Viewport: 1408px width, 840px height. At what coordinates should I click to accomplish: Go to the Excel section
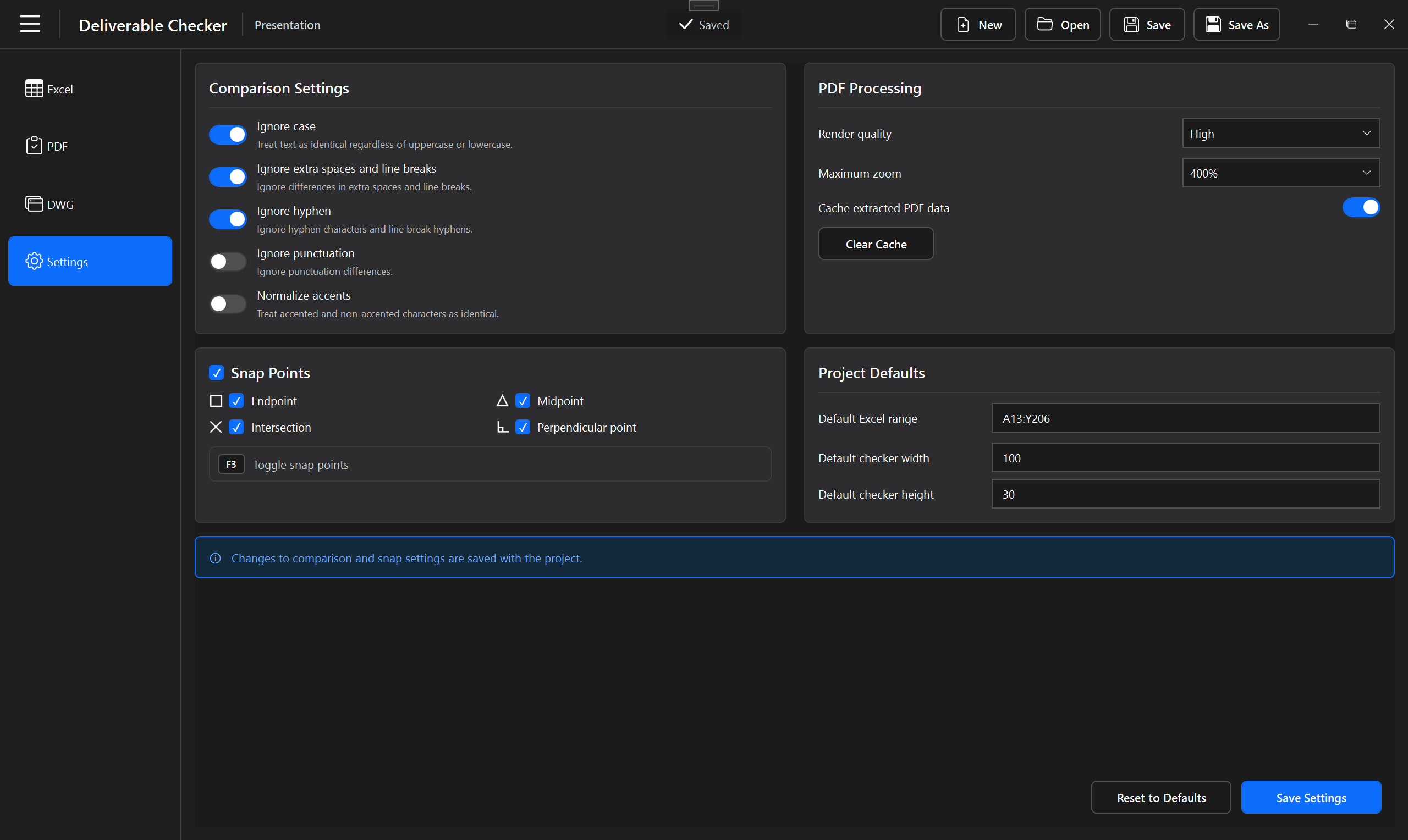90,89
